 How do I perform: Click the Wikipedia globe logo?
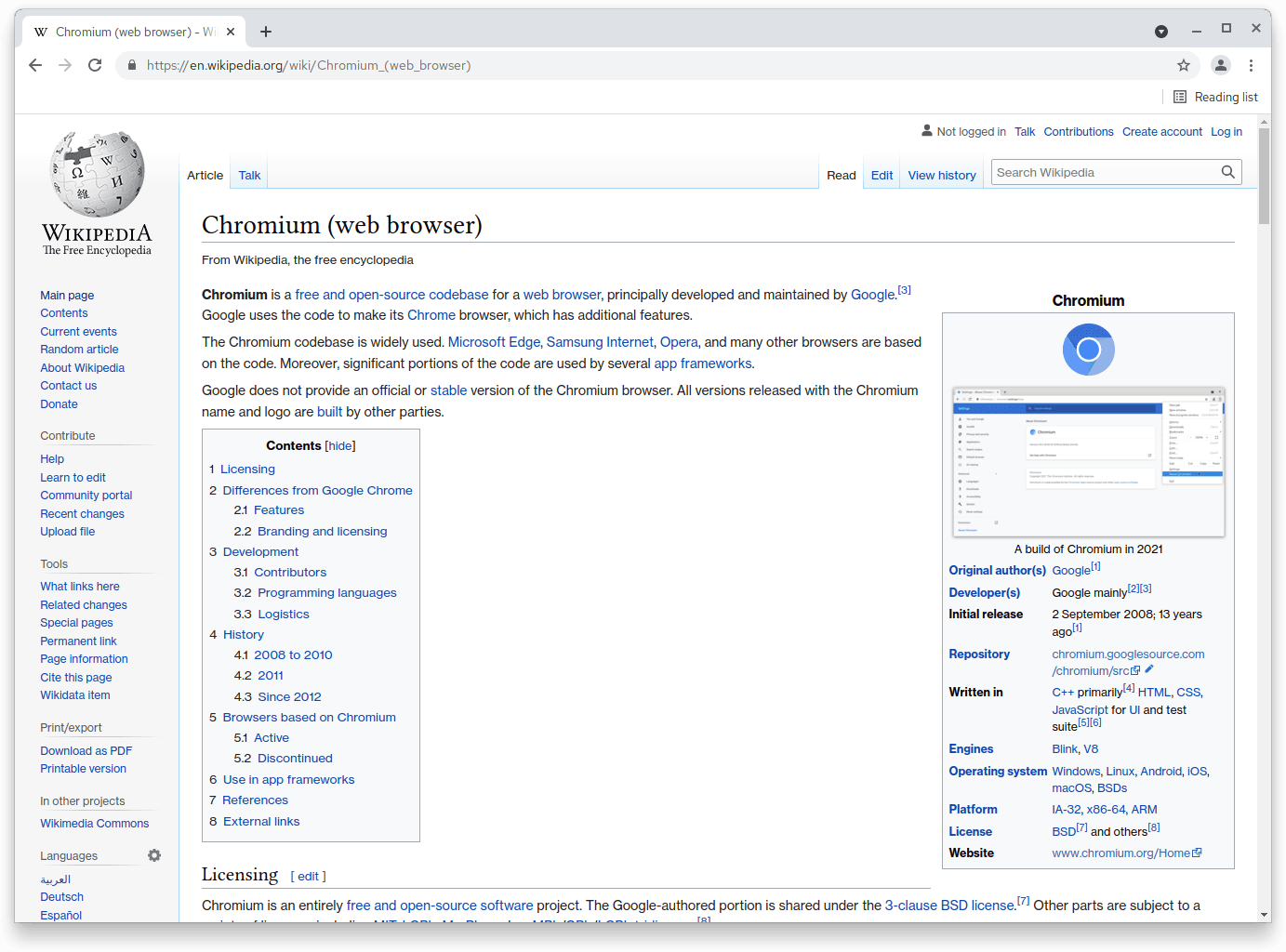(97, 175)
